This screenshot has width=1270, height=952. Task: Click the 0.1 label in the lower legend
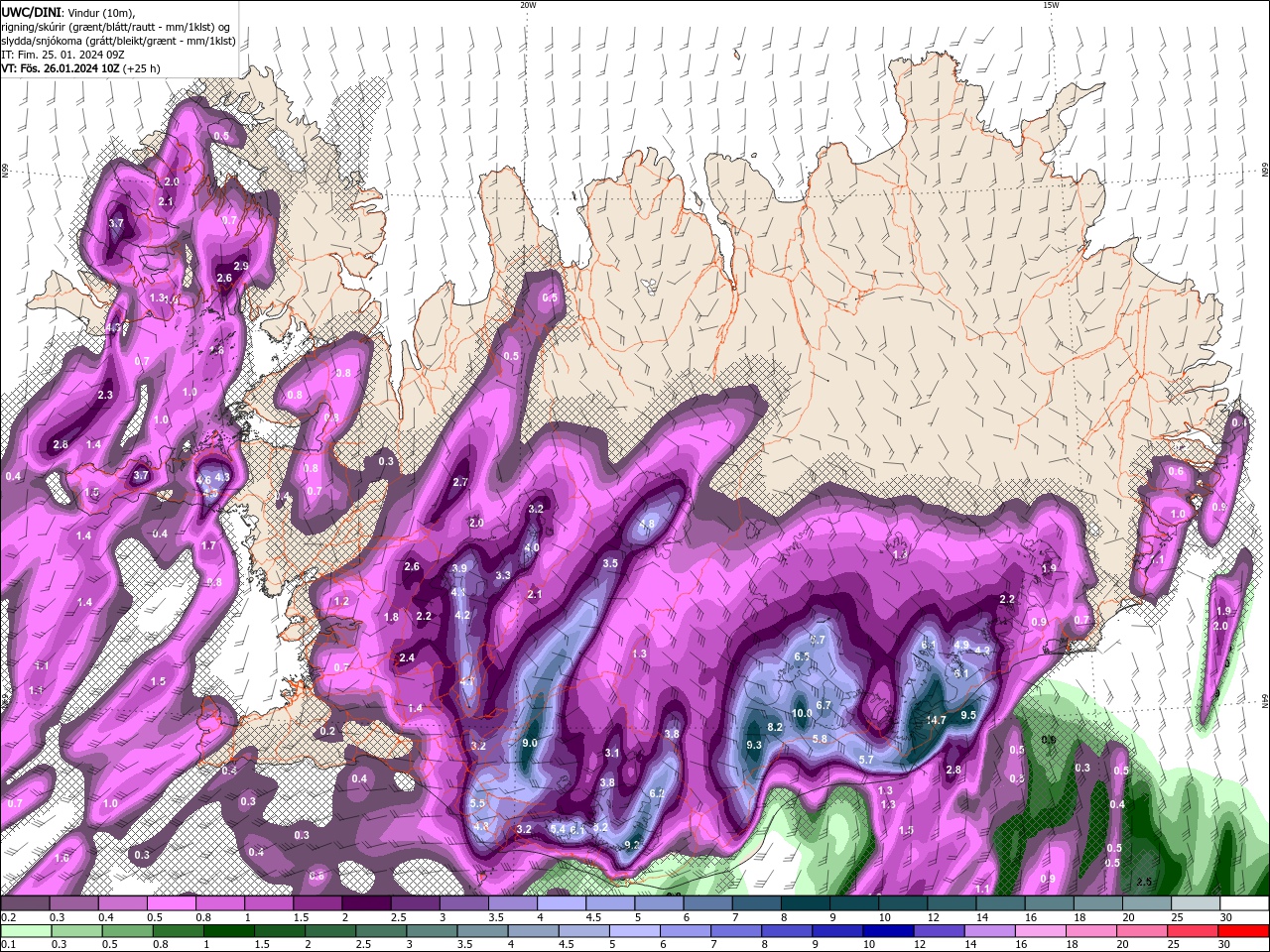[x=9, y=944]
